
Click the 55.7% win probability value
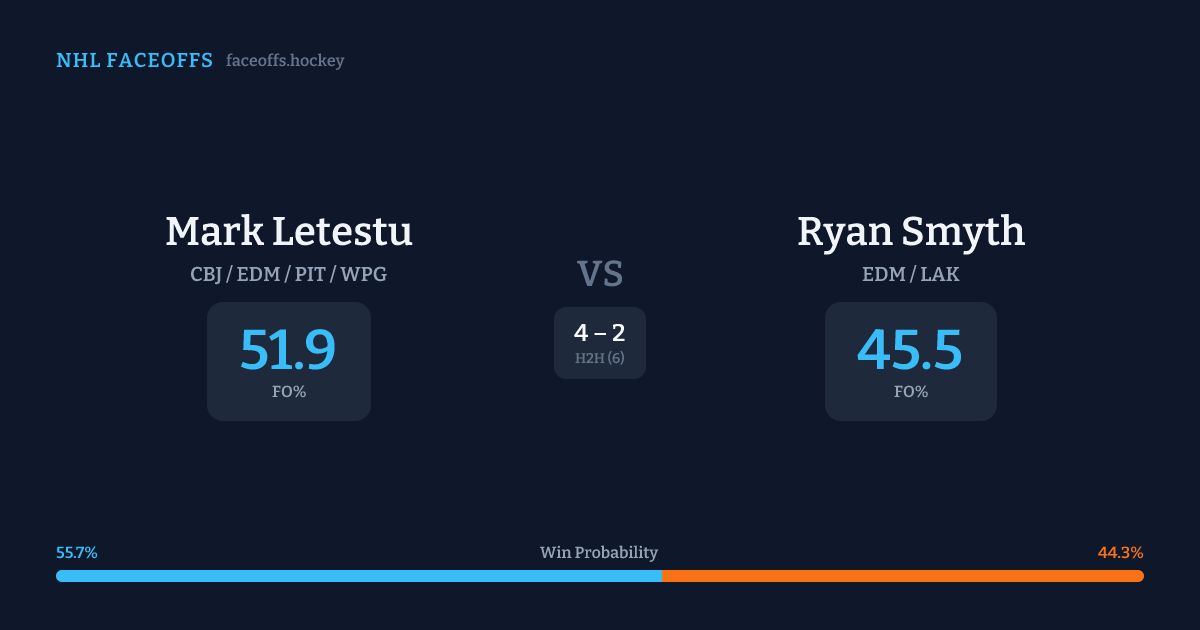click(x=77, y=553)
